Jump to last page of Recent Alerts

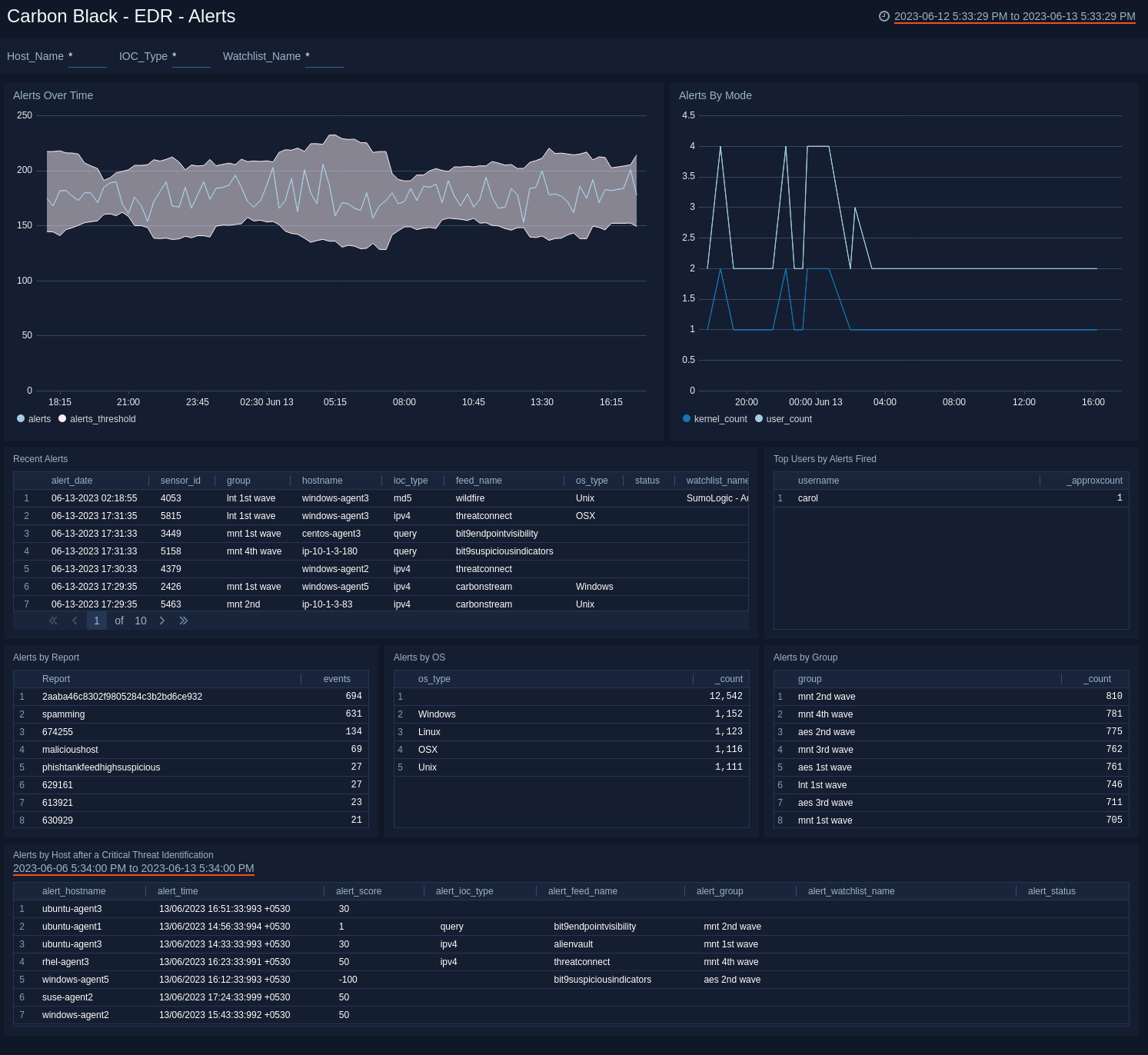pyautogui.click(x=184, y=621)
